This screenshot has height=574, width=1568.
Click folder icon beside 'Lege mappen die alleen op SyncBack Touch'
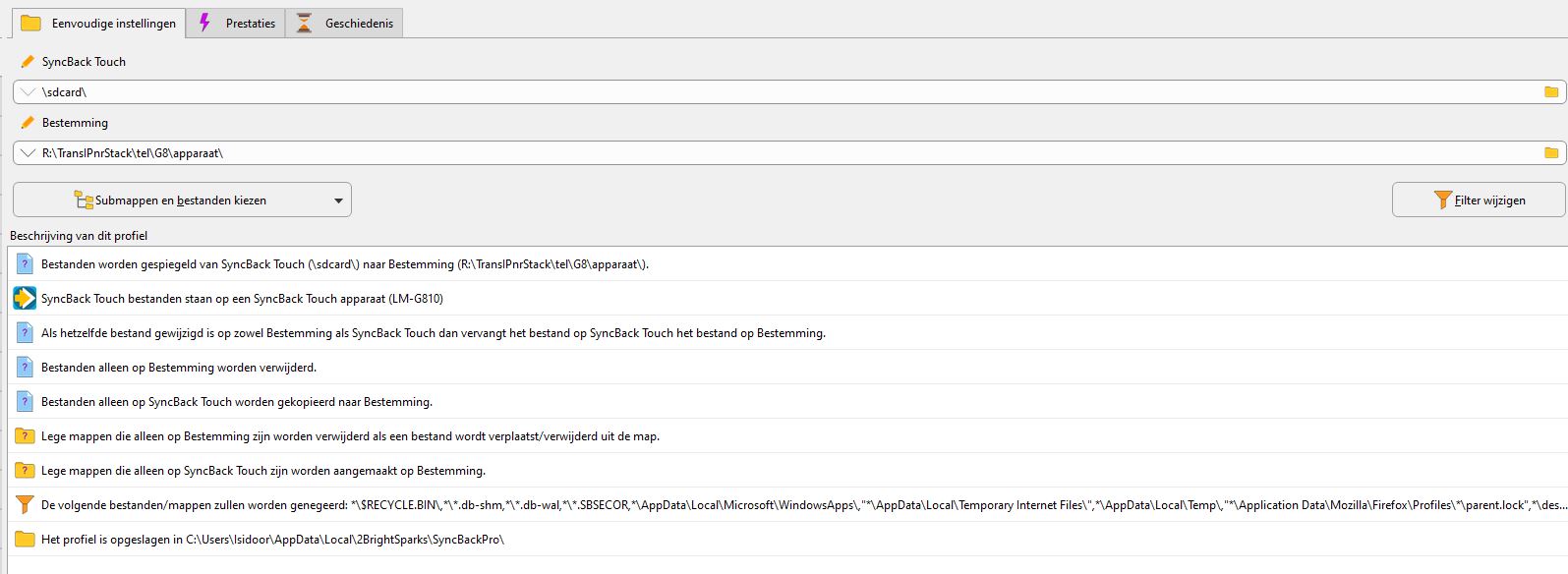[x=25, y=470]
